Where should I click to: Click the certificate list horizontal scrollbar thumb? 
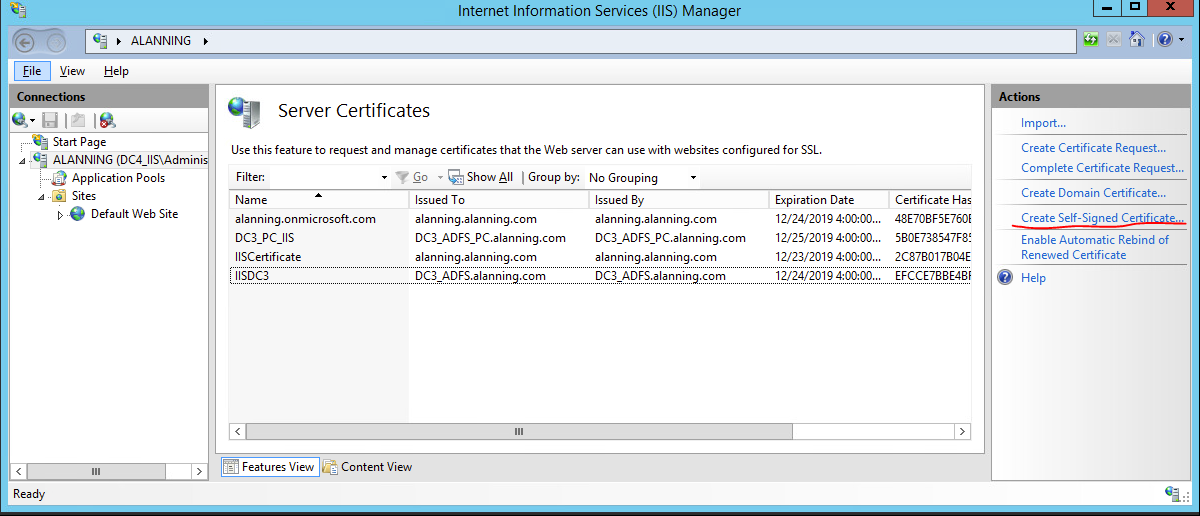519,432
